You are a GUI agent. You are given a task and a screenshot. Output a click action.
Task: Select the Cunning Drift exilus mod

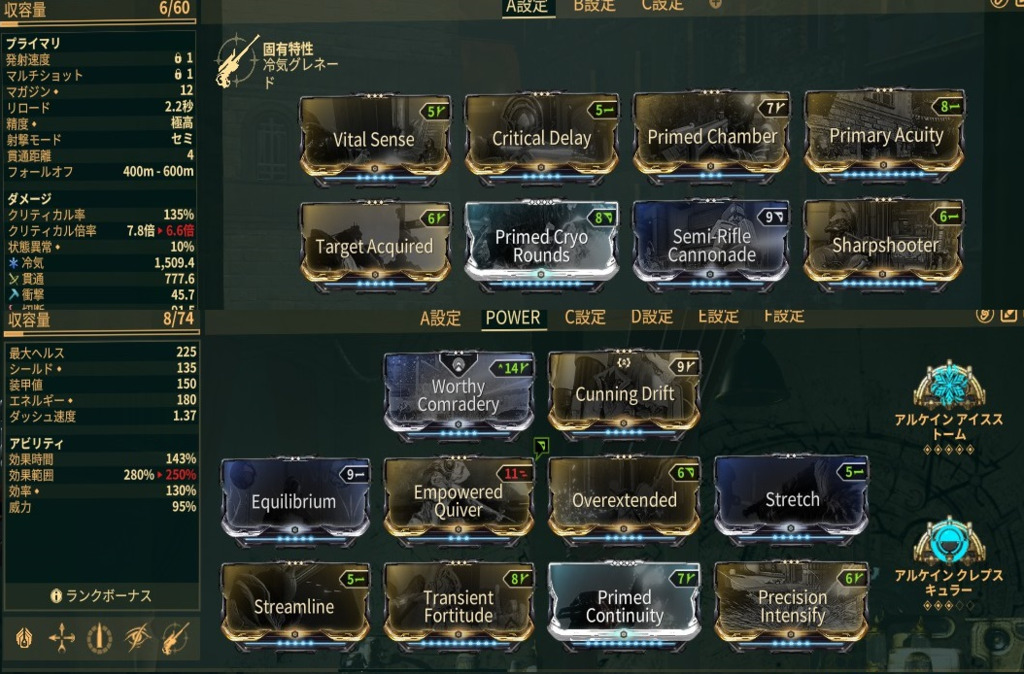coord(624,394)
